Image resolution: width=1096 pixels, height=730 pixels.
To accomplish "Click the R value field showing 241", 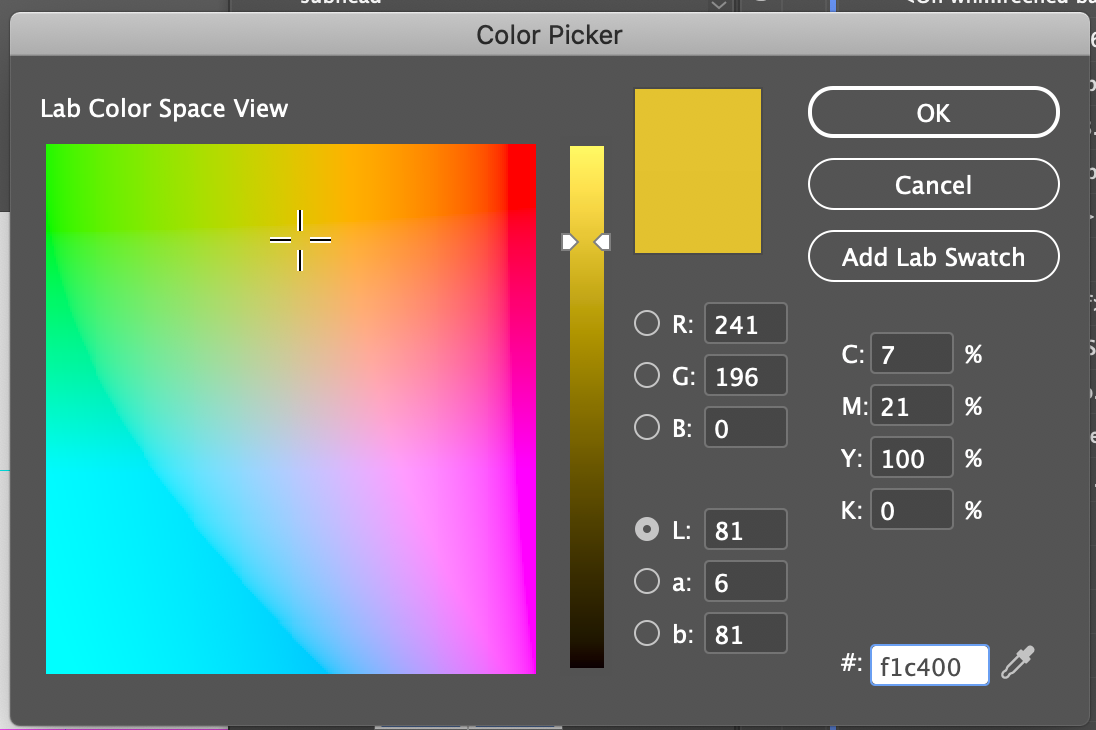I will (745, 323).
